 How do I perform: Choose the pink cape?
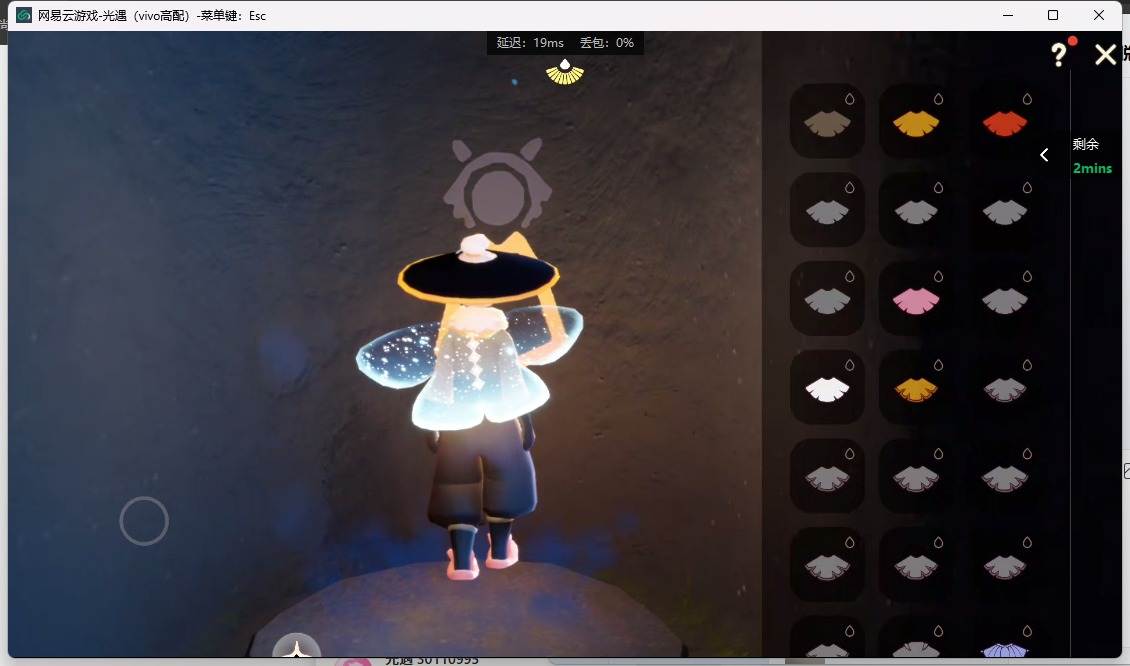point(916,298)
